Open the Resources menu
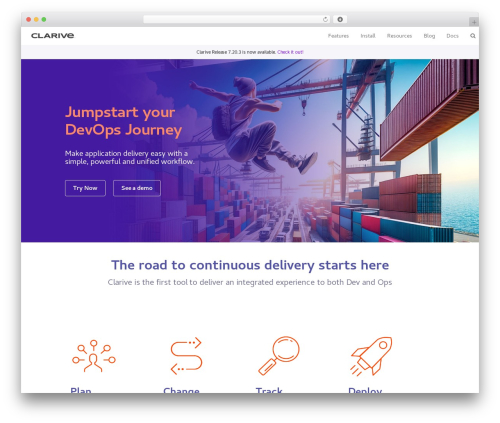Image resolution: width=500 pixels, height=423 pixels. pyautogui.click(x=399, y=36)
